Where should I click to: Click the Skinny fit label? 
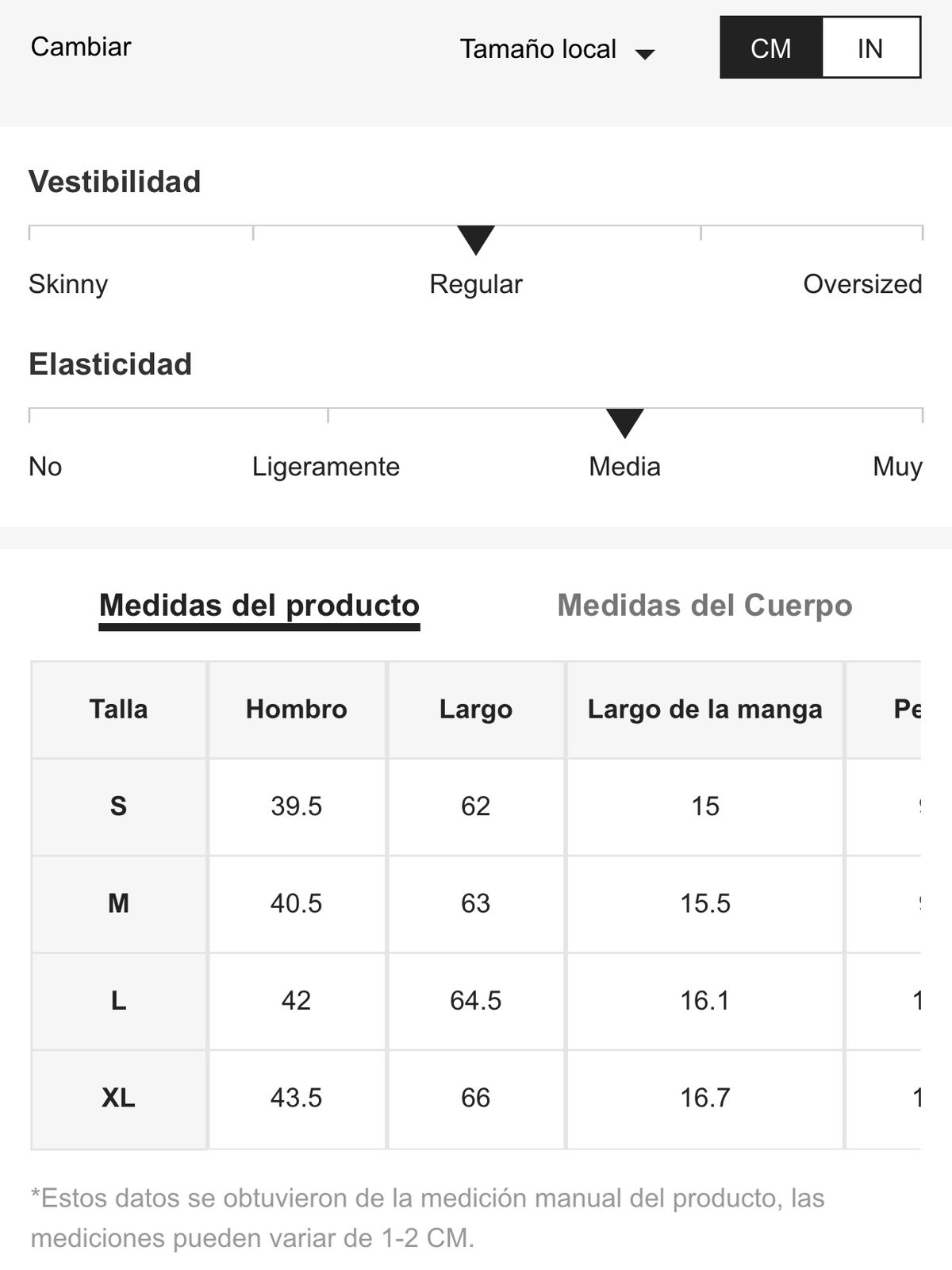pyautogui.click(x=68, y=284)
